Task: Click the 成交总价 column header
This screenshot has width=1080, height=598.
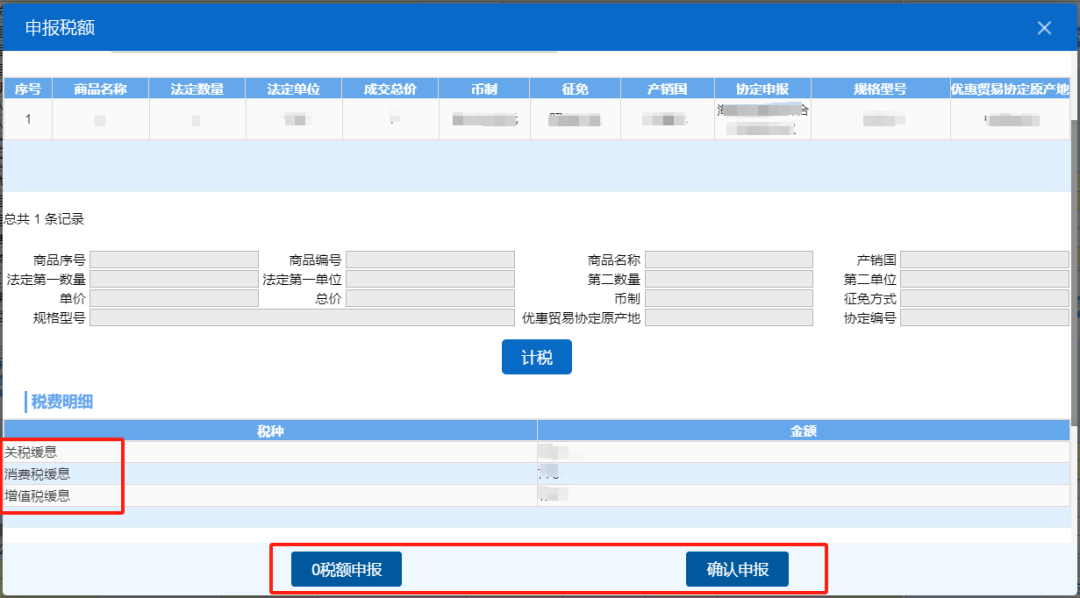Action: pyautogui.click(x=390, y=89)
